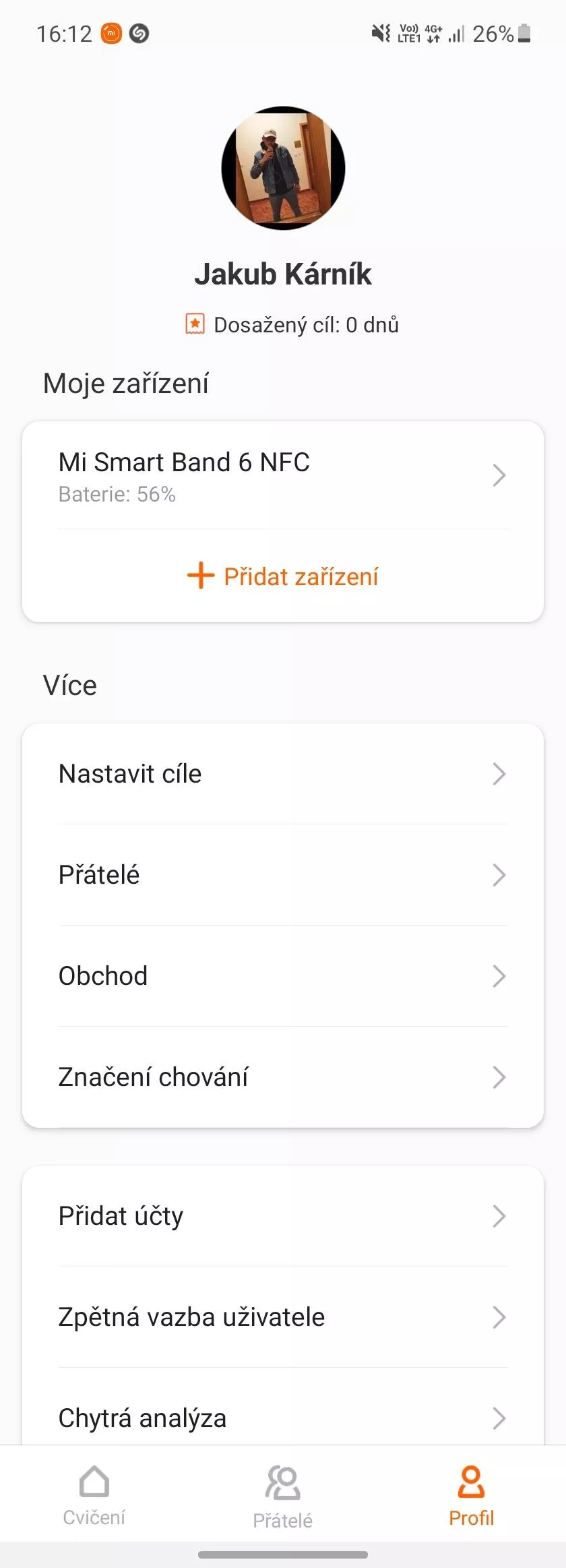The height and width of the screenshot is (1568, 566).
Task: Tap the mute vibrate status icon
Action: click(x=381, y=33)
